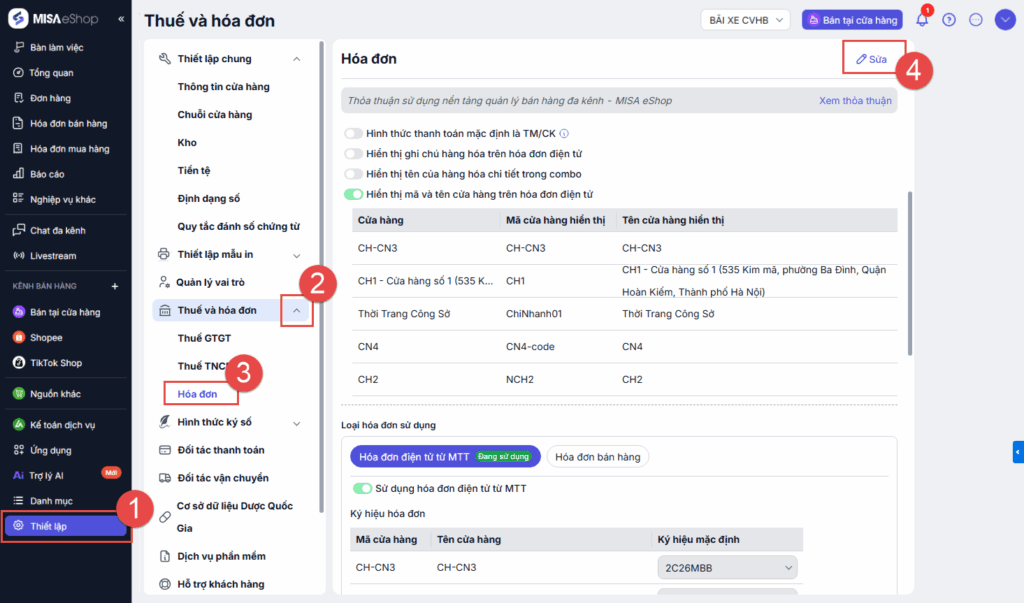Image resolution: width=1024 pixels, height=603 pixels.
Task: Open Quy tắc đánh số chứng từ
Action: click(x=238, y=226)
